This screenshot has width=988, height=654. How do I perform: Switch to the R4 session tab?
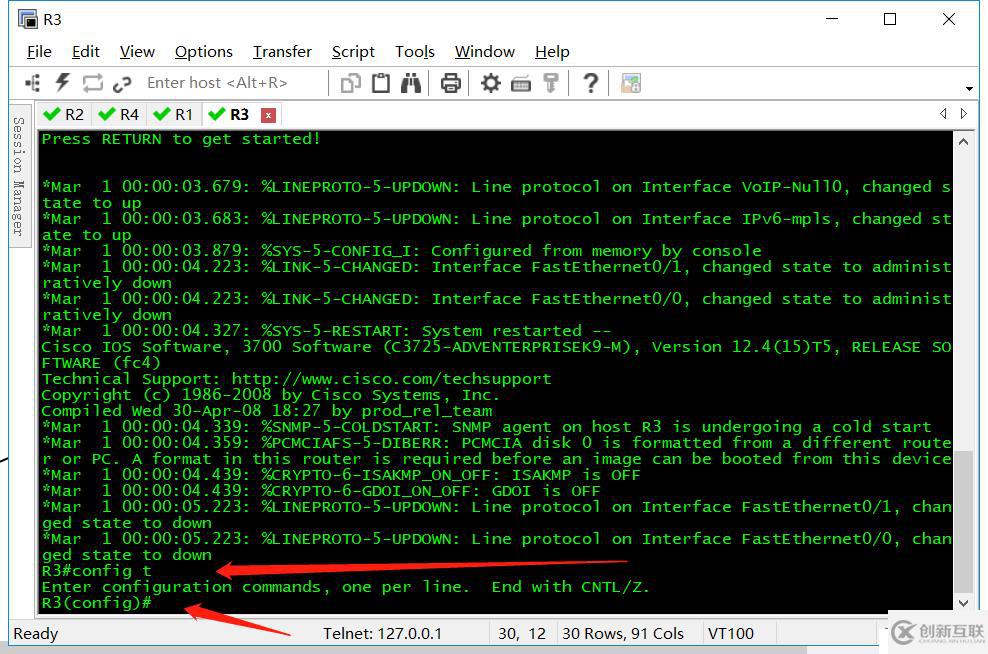(118, 115)
